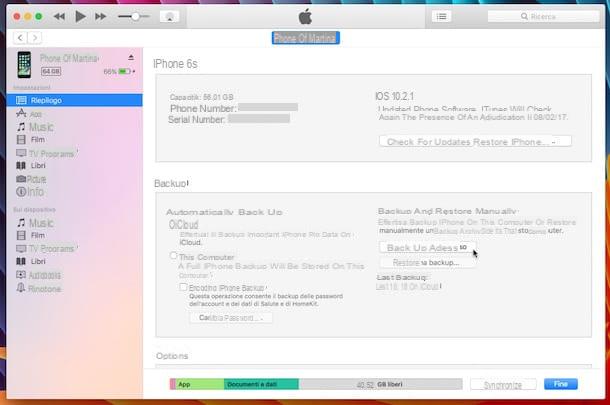Screen dimensions: 610x405
Task: Go back with the left chevron
Action: coord(20,38)
